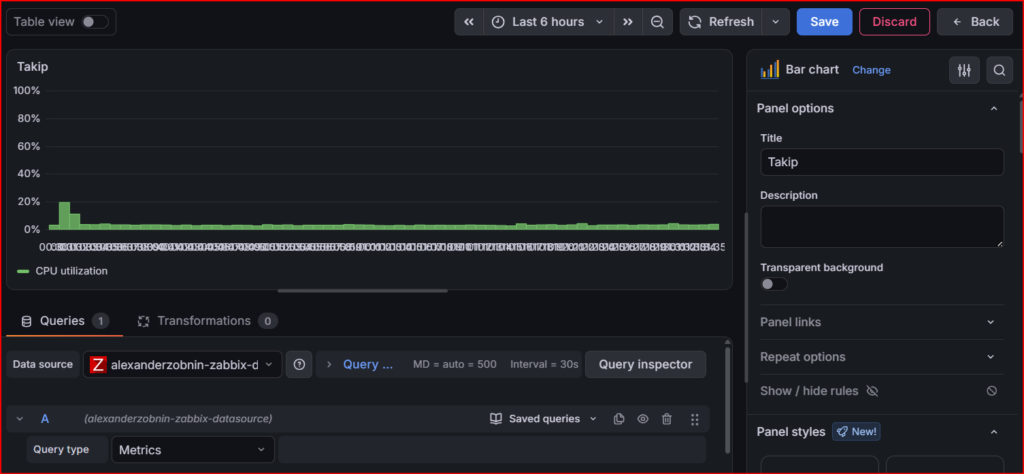Viewport: 1024px width, 474px height.
Task: Click the green CPU utilization legend color marker
Action: [x=24, y=270]
